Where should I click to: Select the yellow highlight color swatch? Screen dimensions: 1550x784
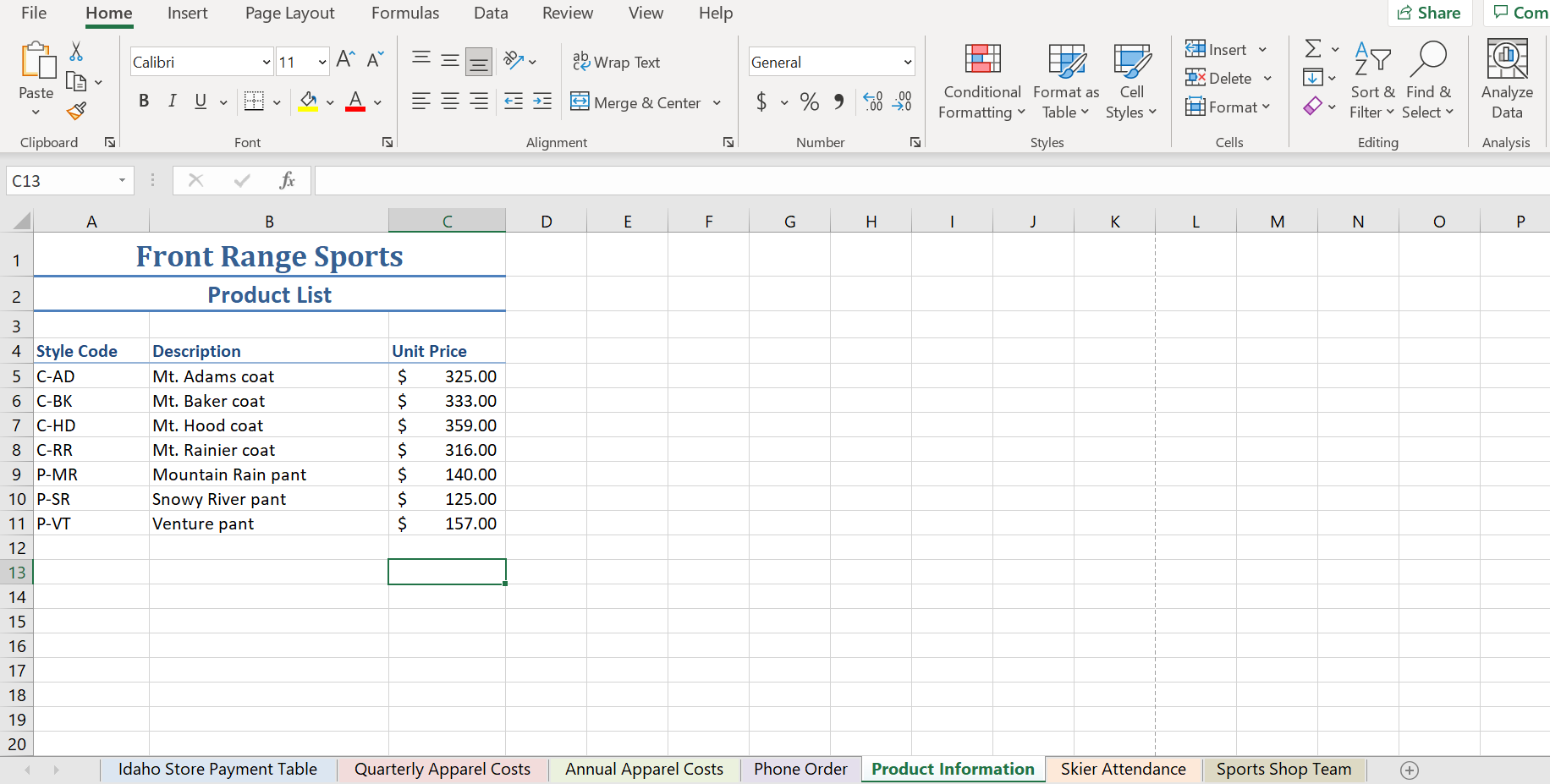(x=307, y=107)
